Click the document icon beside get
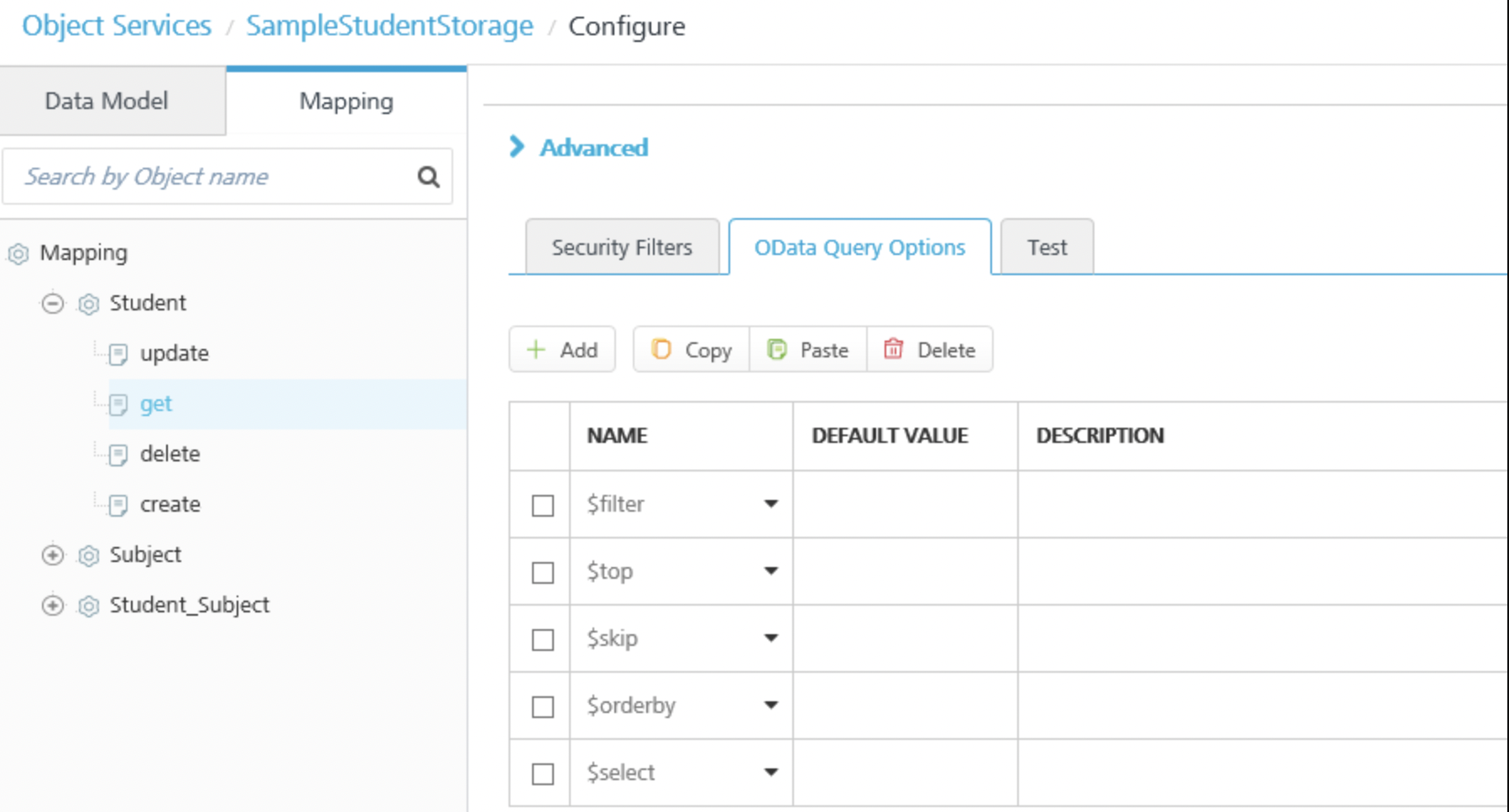 pos(118,404)
